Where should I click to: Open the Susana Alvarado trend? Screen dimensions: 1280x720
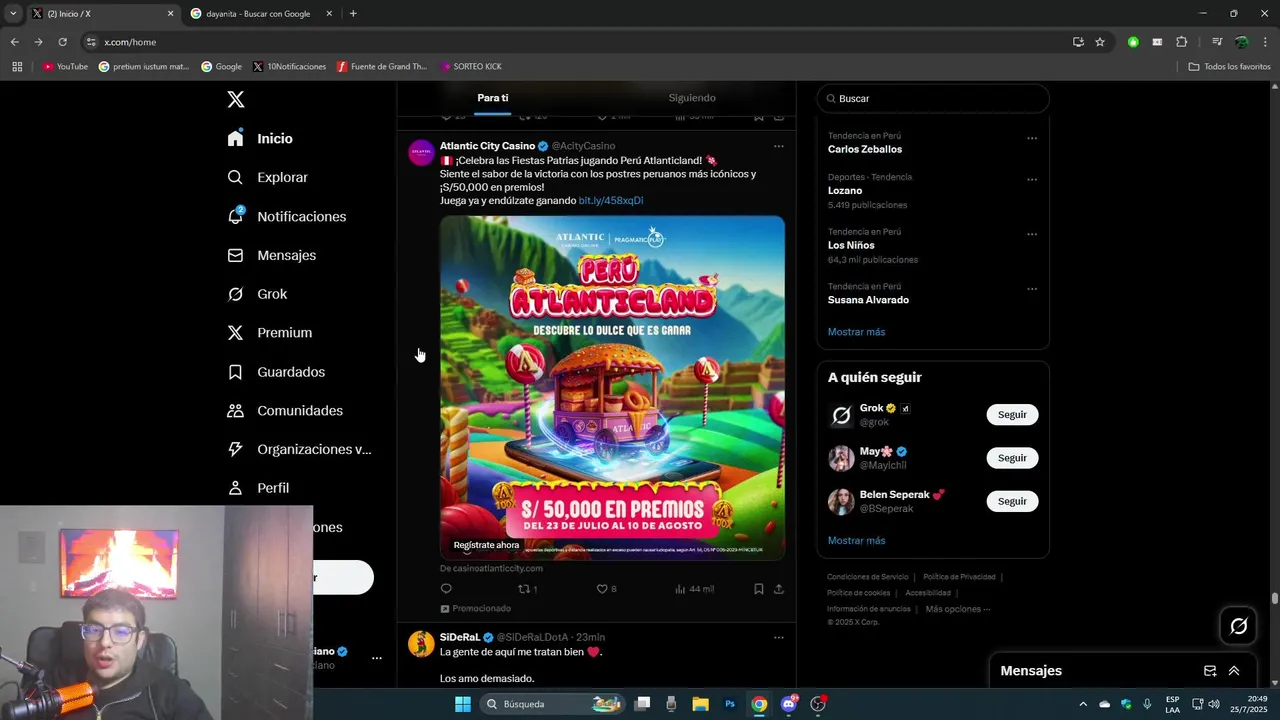coord(868,300)
